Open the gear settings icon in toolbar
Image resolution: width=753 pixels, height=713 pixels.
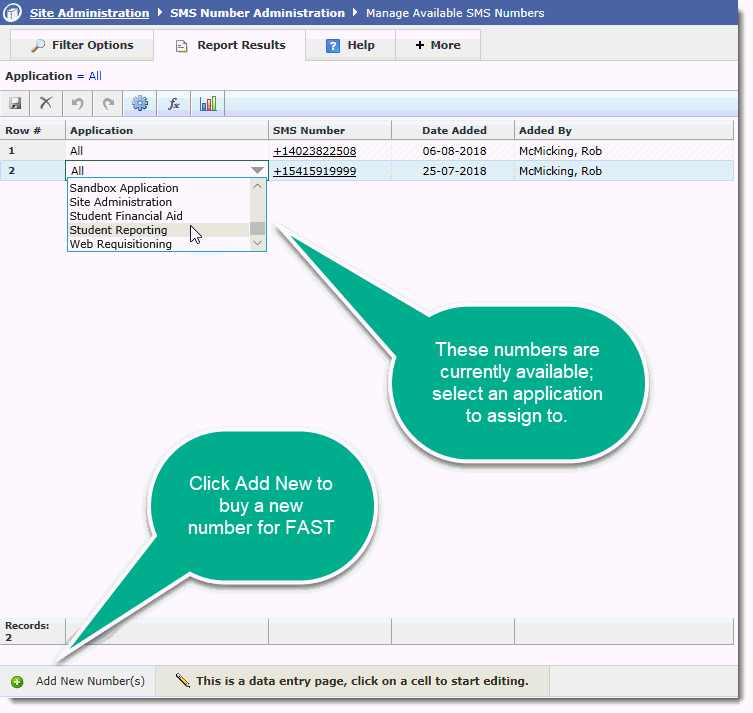(x=140, y=103)
